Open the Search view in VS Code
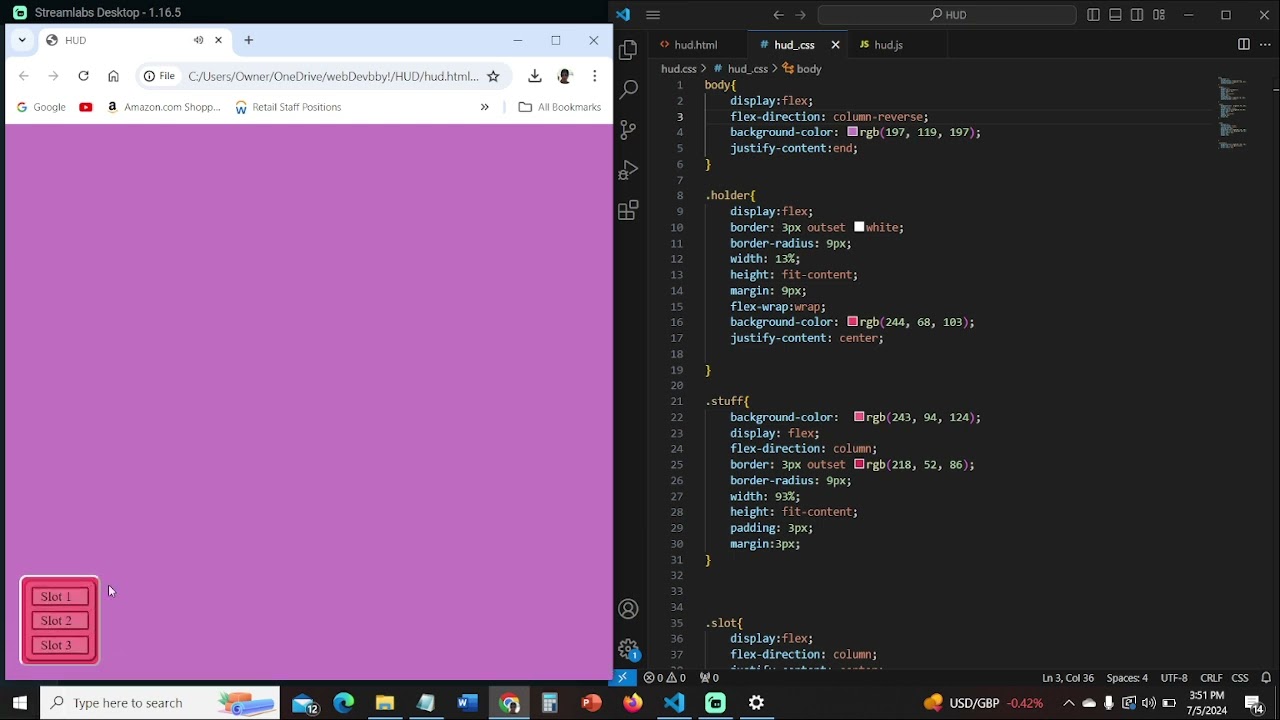 tap(628, 90)
